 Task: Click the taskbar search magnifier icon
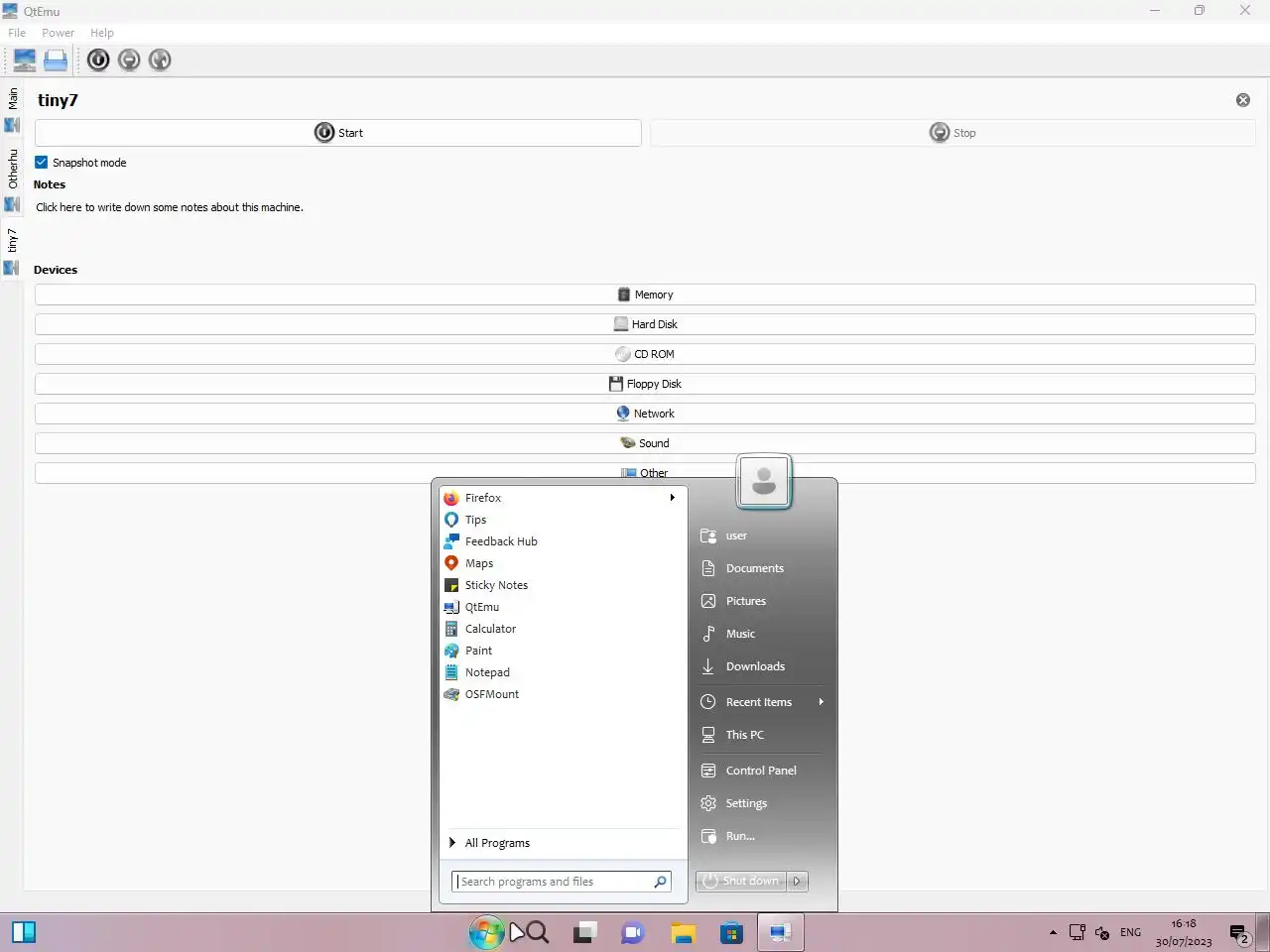pos(537,932)
